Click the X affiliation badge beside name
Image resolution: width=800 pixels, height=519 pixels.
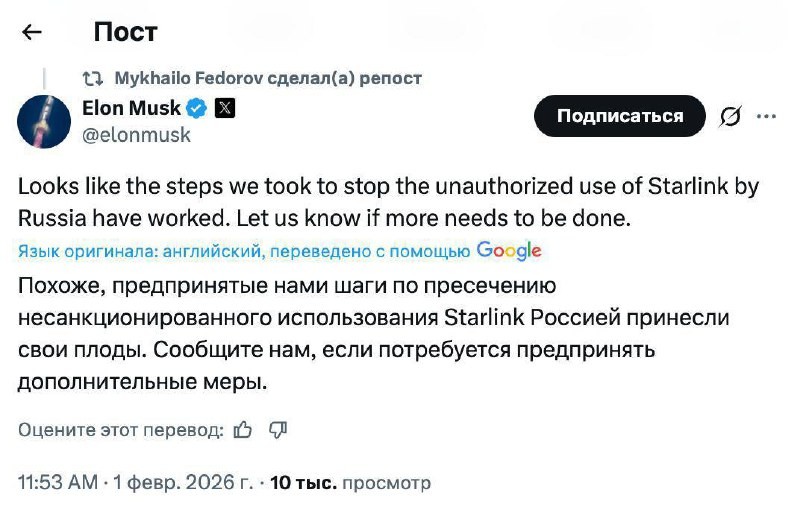click(225, 109)
